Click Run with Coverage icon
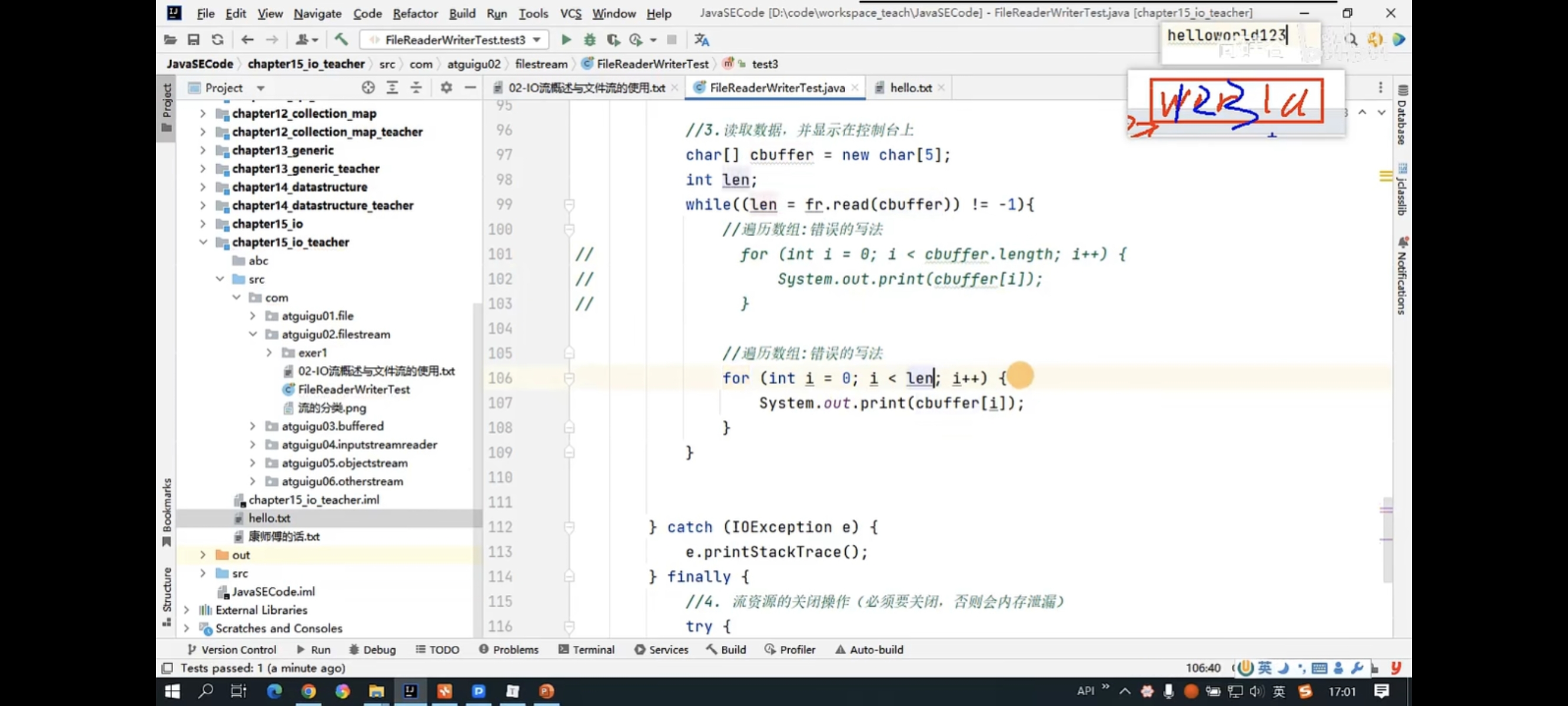Screen dimensions: 1568x706 click(x=613, y=39)
